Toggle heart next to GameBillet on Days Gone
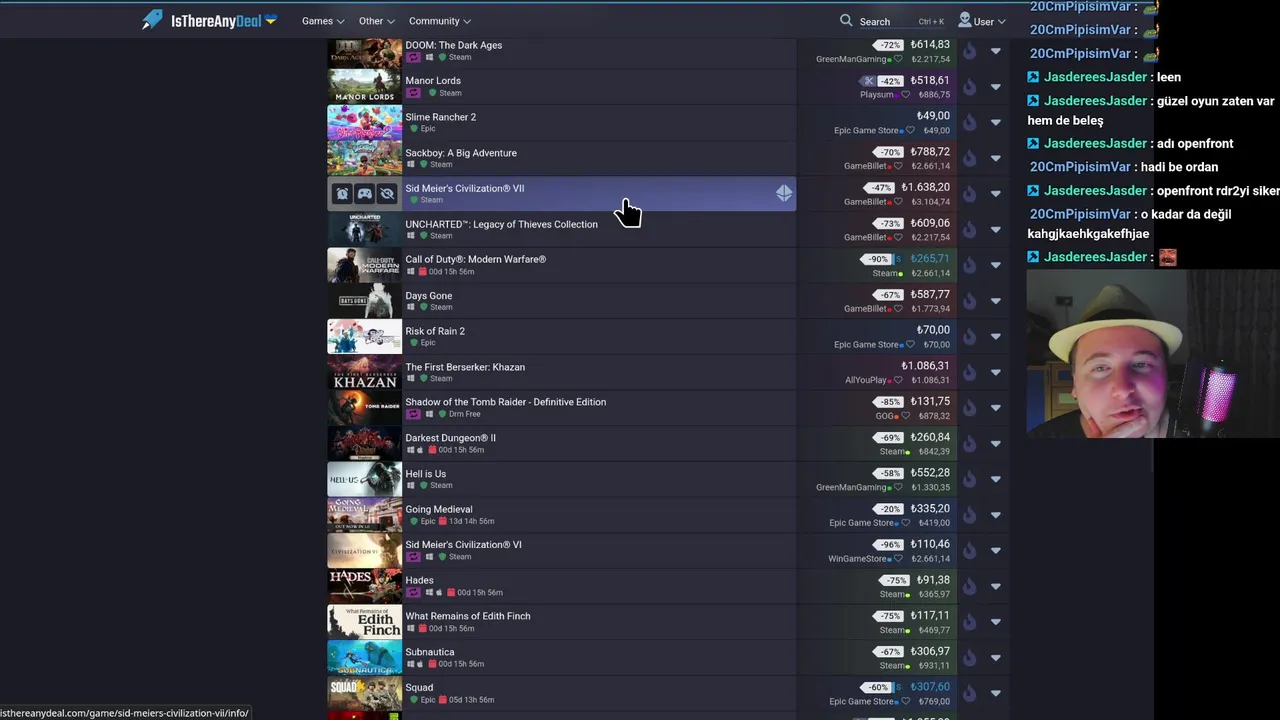The width and height of the screenshot is (1280, 720). coord(897,309)
